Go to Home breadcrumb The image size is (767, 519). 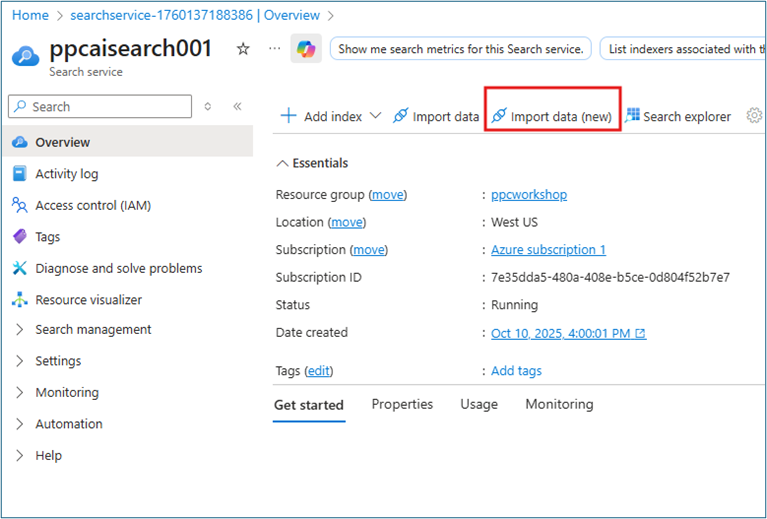30,15
